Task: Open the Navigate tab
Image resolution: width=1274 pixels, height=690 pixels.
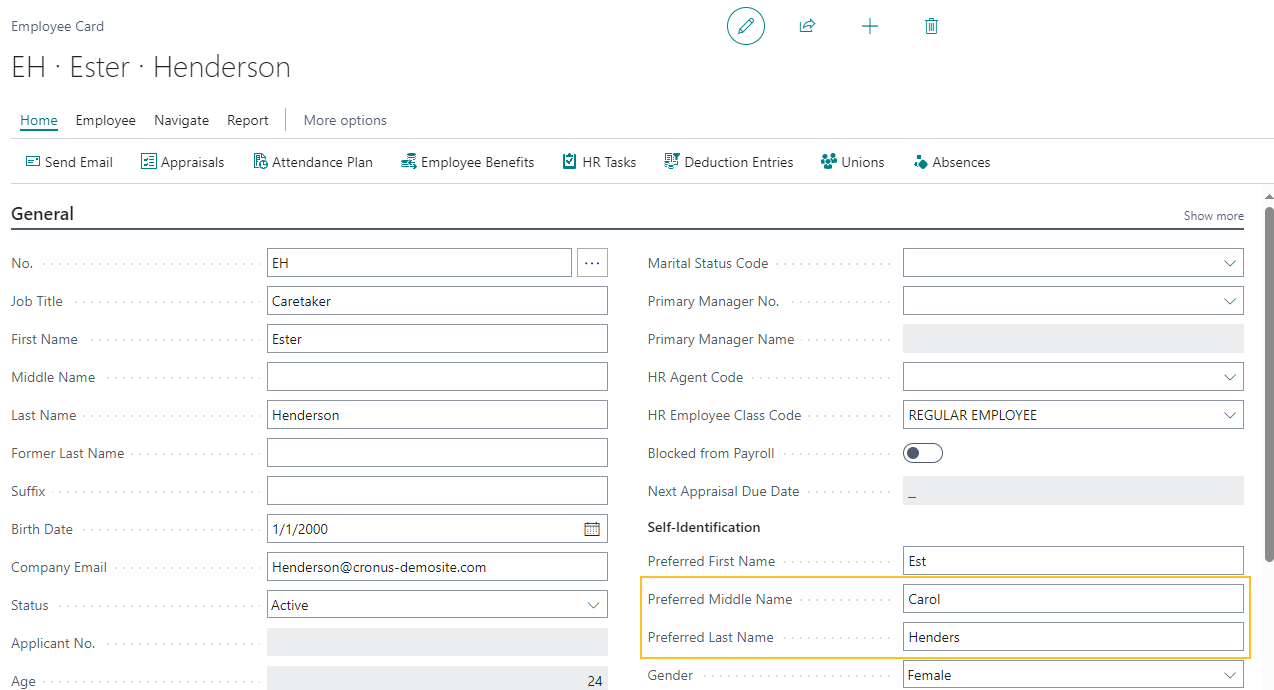Action: (x=181, y=120)
